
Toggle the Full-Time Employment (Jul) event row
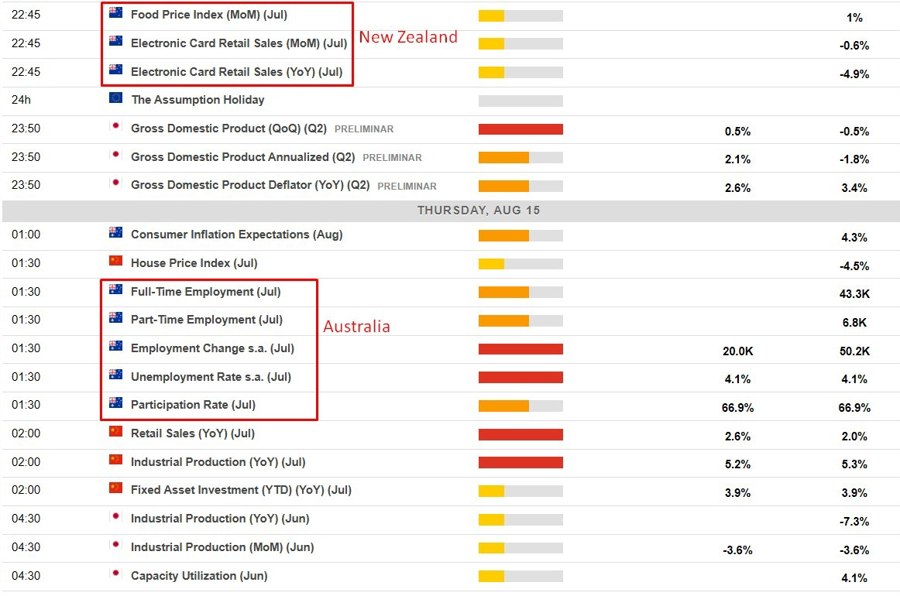[x=205, y=292]
